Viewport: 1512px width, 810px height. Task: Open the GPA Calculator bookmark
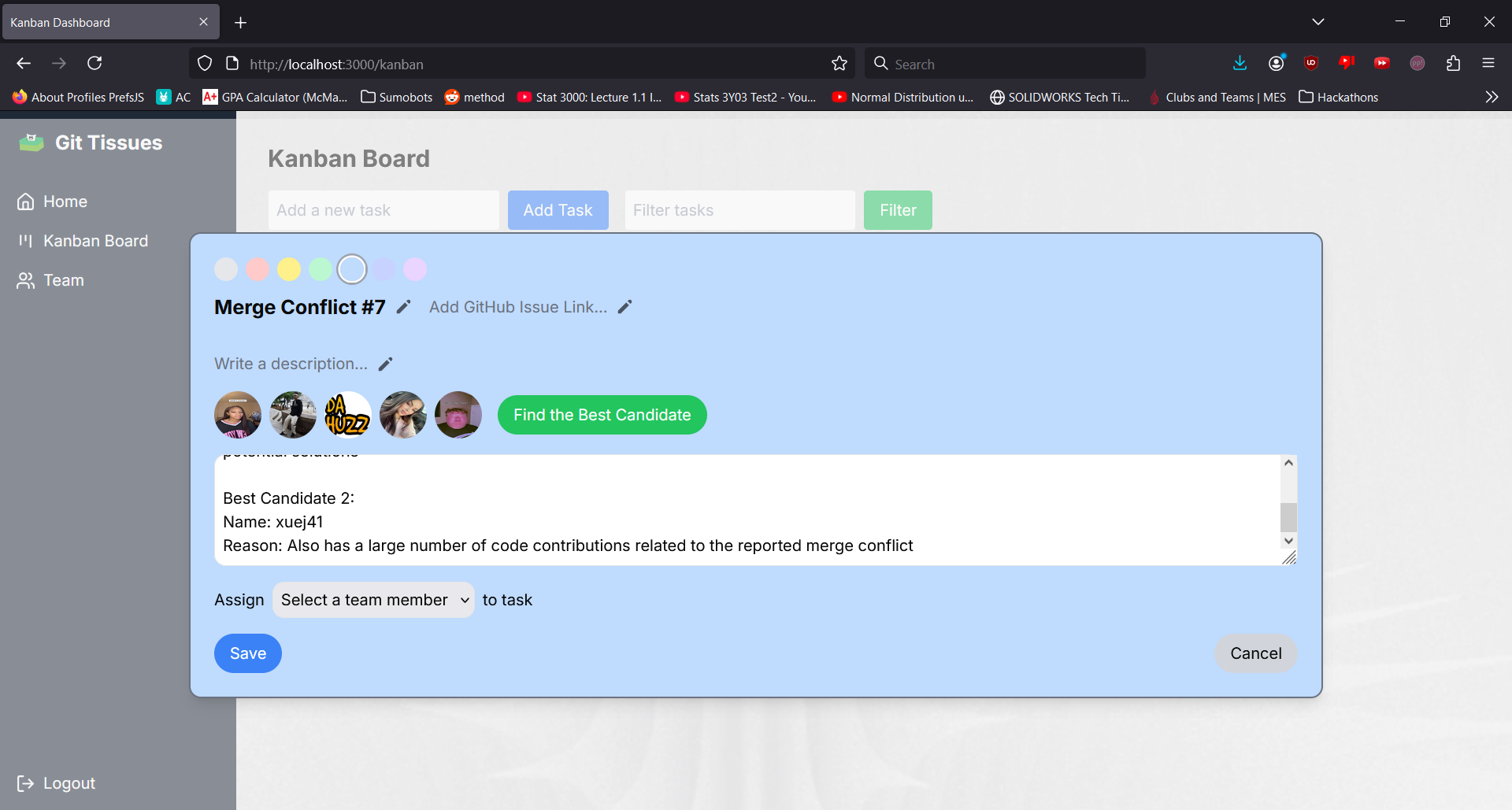(275, 97)
